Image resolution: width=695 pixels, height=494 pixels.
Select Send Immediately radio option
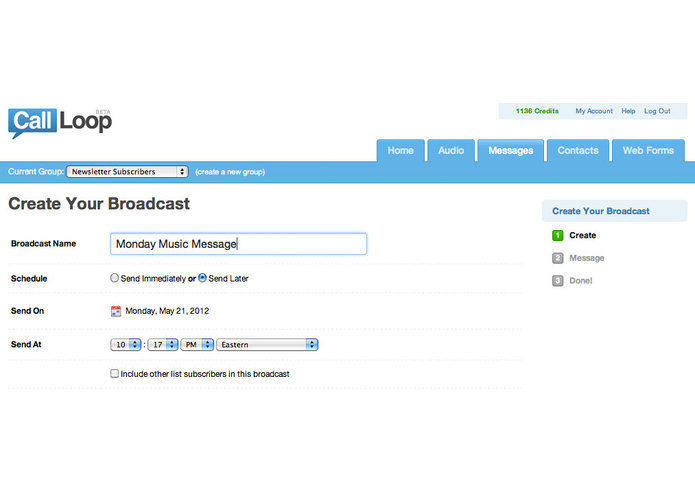(x=114, y=278)
